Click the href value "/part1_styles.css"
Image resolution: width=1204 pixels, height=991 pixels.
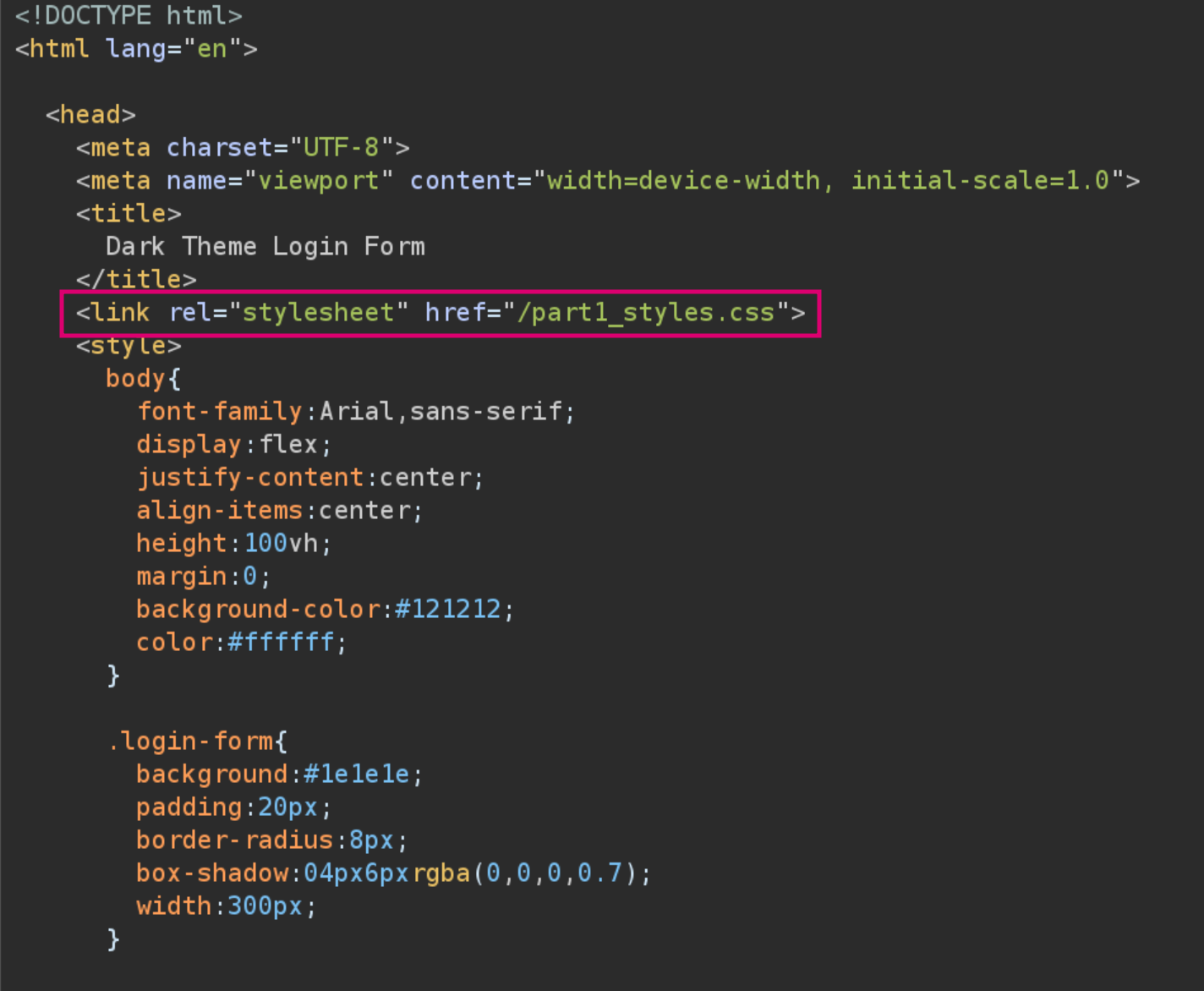click(646, 313)
